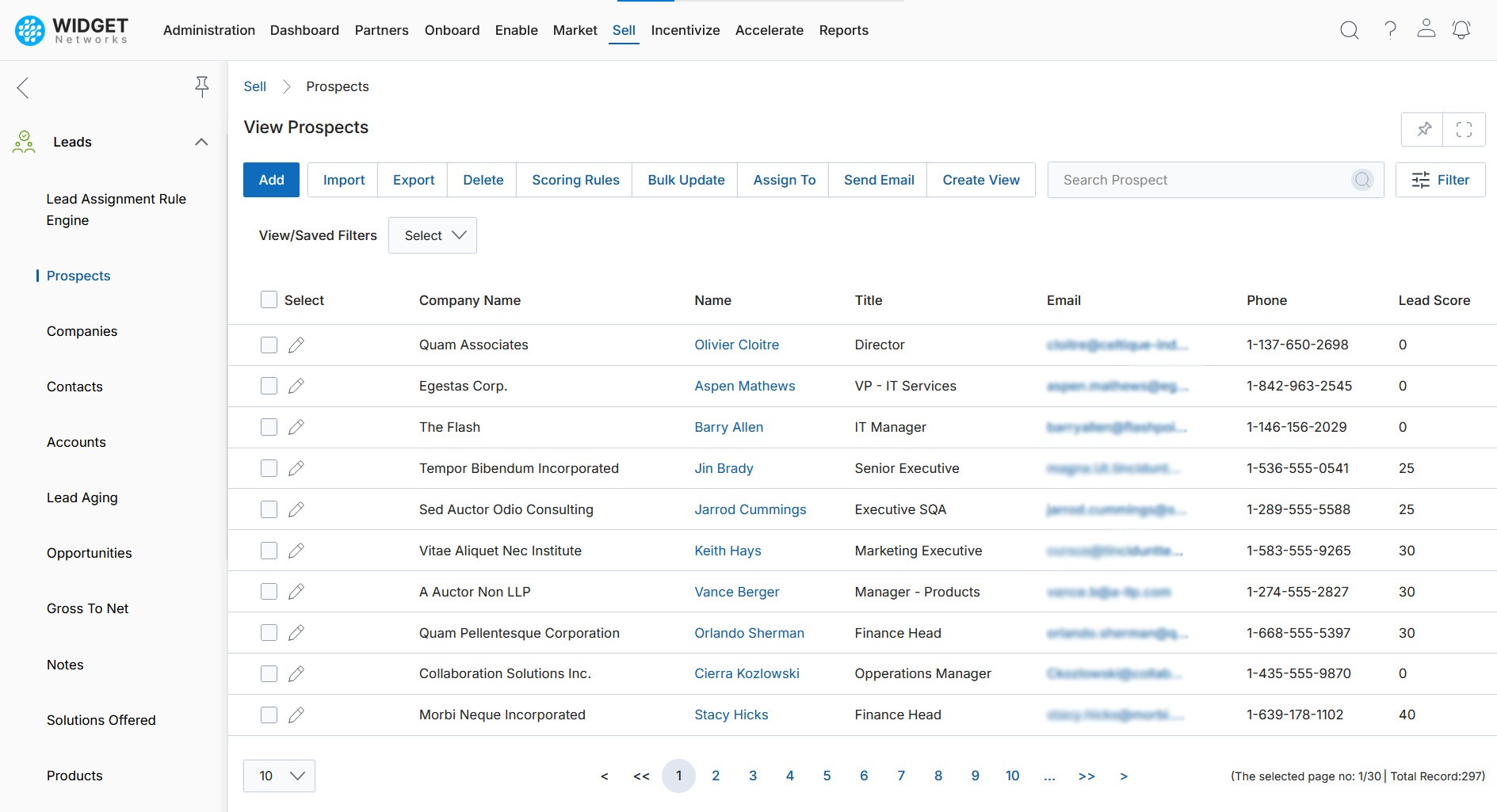
Task: Collapse the Leads section chevron
Action: 201,142
